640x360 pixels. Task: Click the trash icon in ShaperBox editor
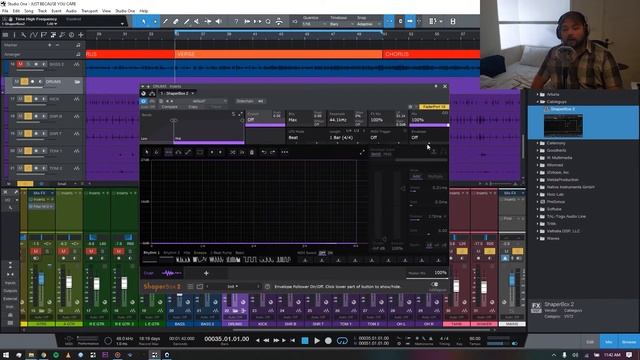tap(252, 152)
